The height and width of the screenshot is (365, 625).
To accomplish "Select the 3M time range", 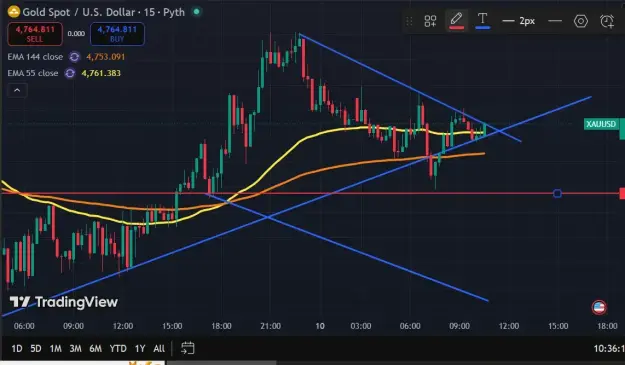I will pyautogui.click(x=75, y=349).
